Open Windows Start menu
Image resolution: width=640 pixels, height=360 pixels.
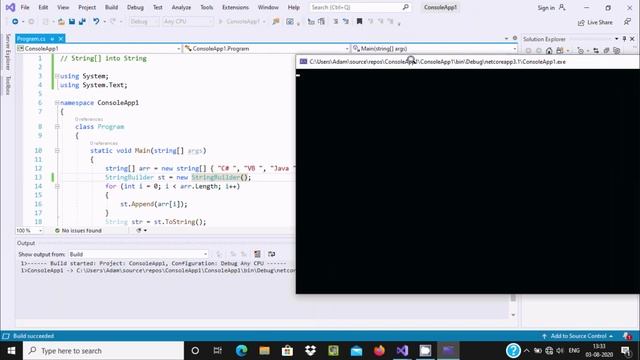11,351
